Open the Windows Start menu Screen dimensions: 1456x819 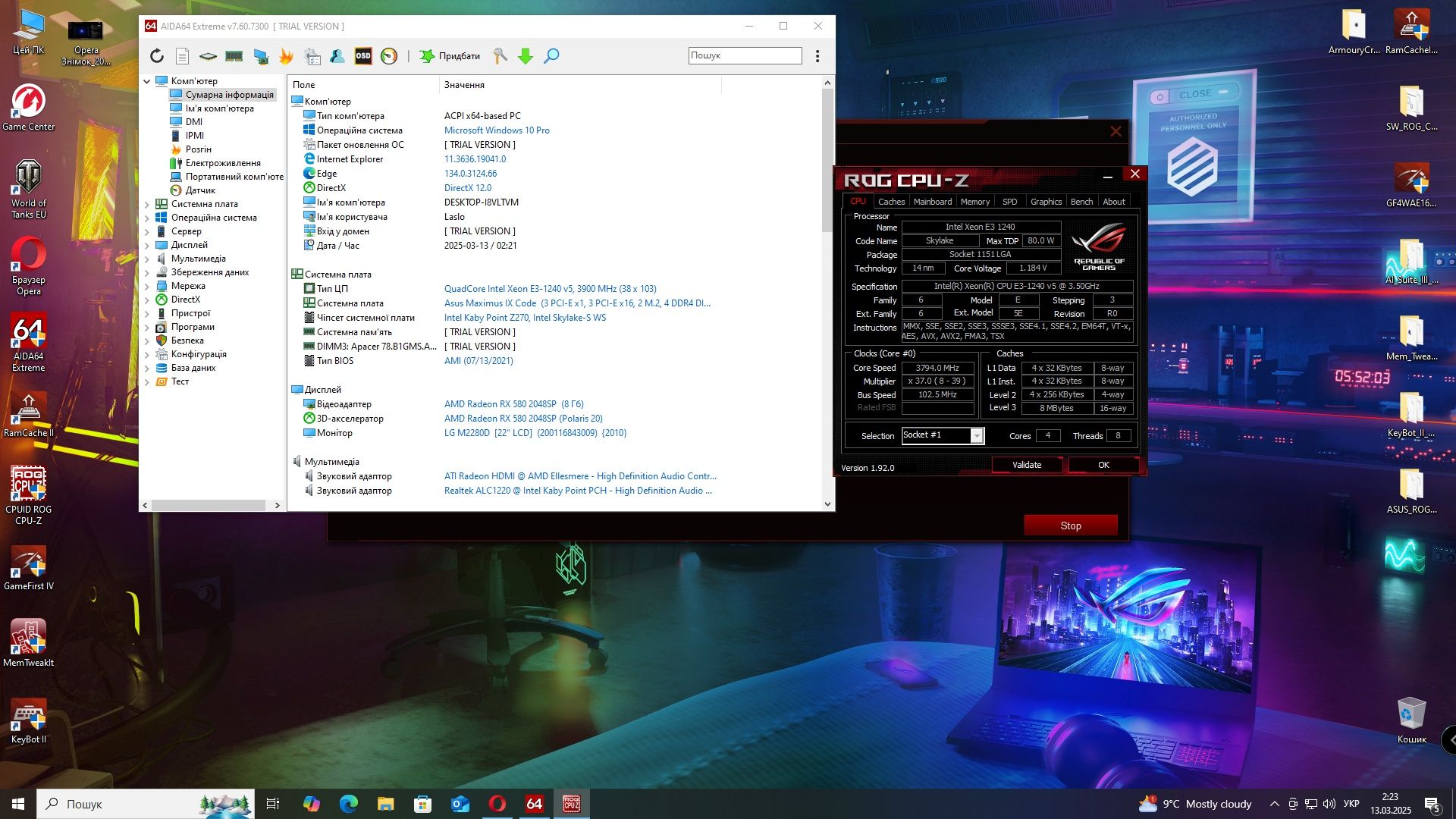tap(18, 804)
